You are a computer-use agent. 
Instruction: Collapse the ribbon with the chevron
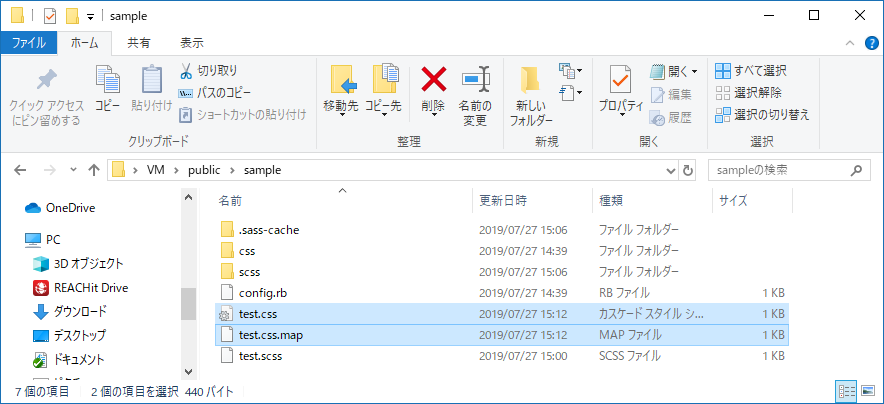click(850, 43)
